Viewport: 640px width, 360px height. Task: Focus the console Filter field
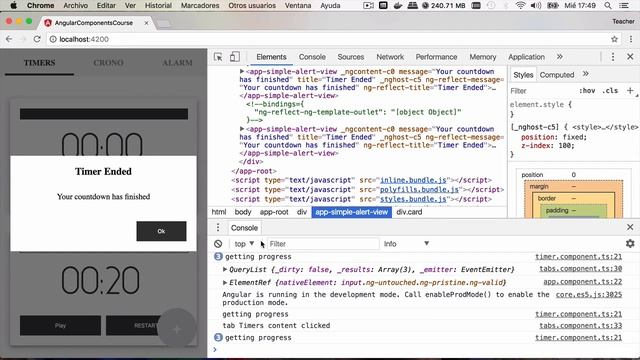(323, 244)
